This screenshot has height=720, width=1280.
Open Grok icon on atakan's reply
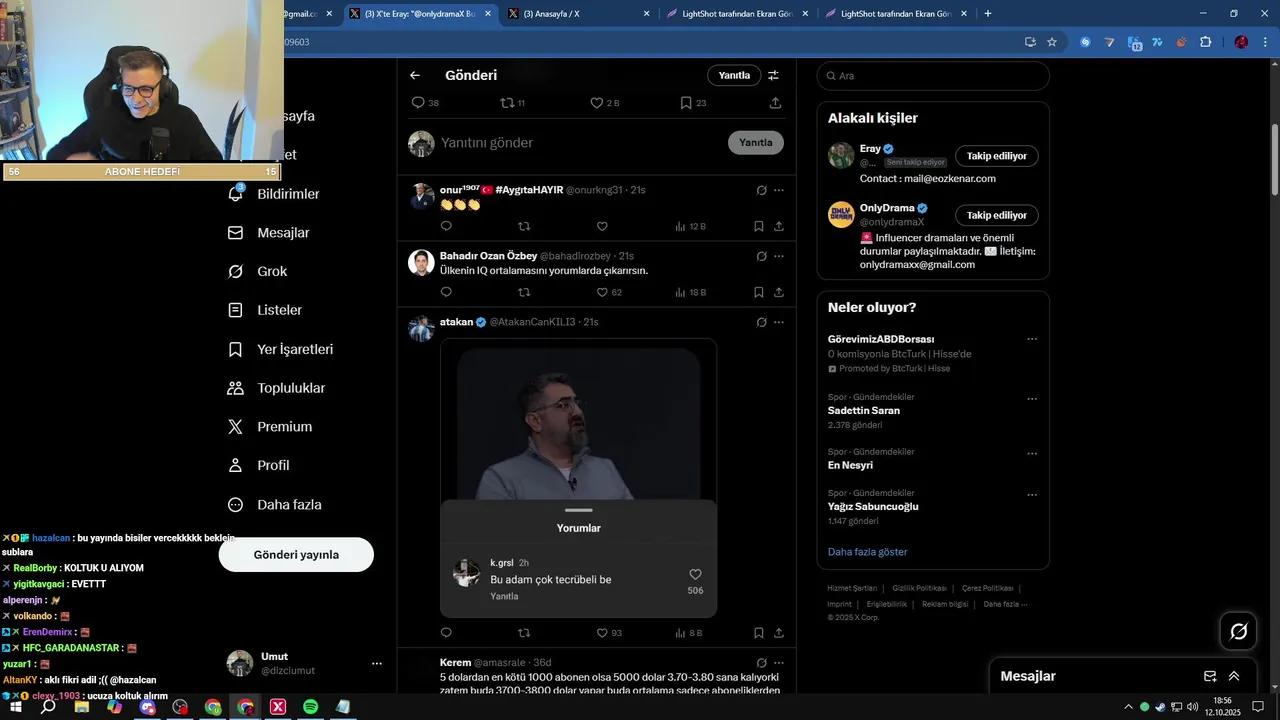762,322
